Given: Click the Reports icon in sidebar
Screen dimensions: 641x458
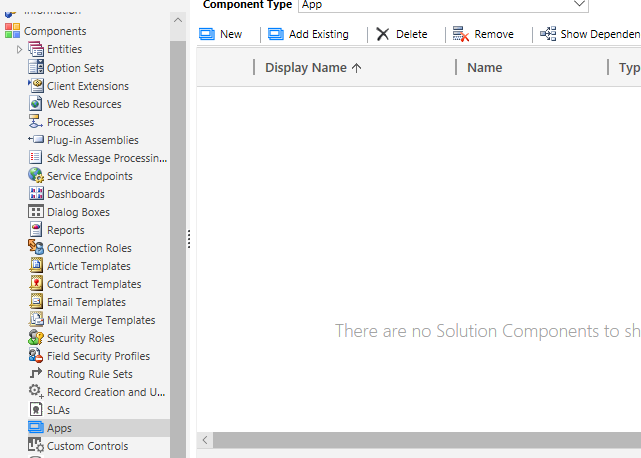Looking at the screenshot, I should [36, 230].
